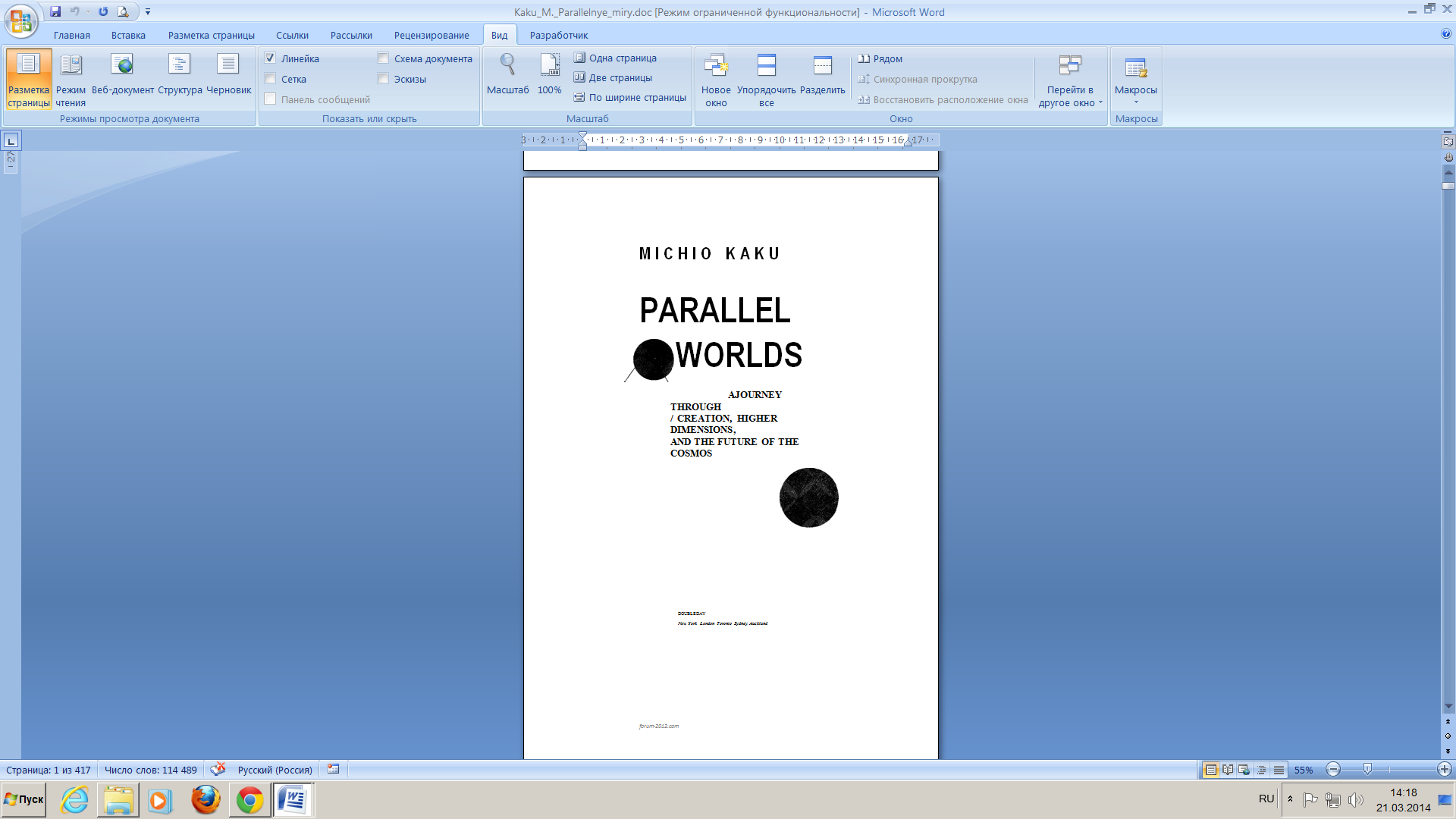
Task: Select Draft view in status bar
Action: point(1279,770)
